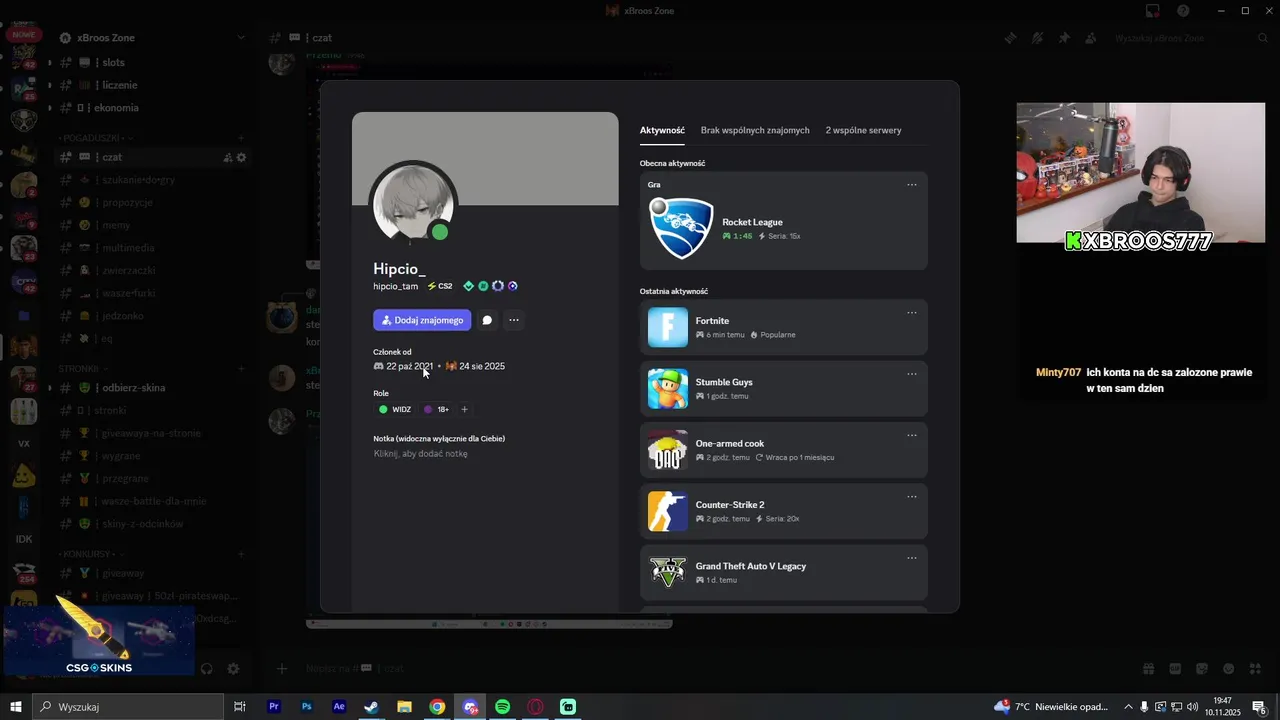Click the note field to add a note
Viewport: 1280px width, 720px height.
pos(421,454)
